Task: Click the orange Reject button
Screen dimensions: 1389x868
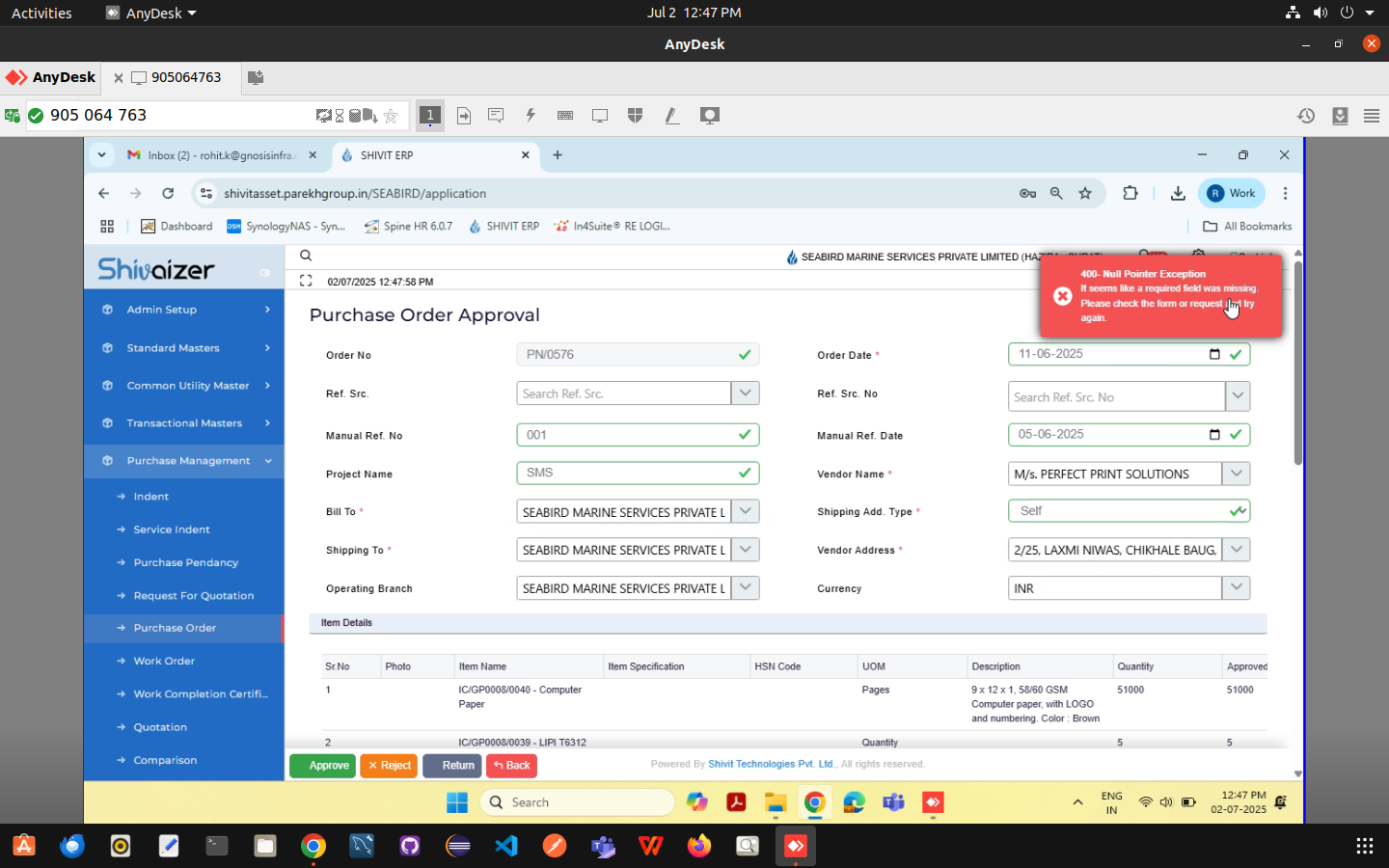Action: (x=389, y=765)
